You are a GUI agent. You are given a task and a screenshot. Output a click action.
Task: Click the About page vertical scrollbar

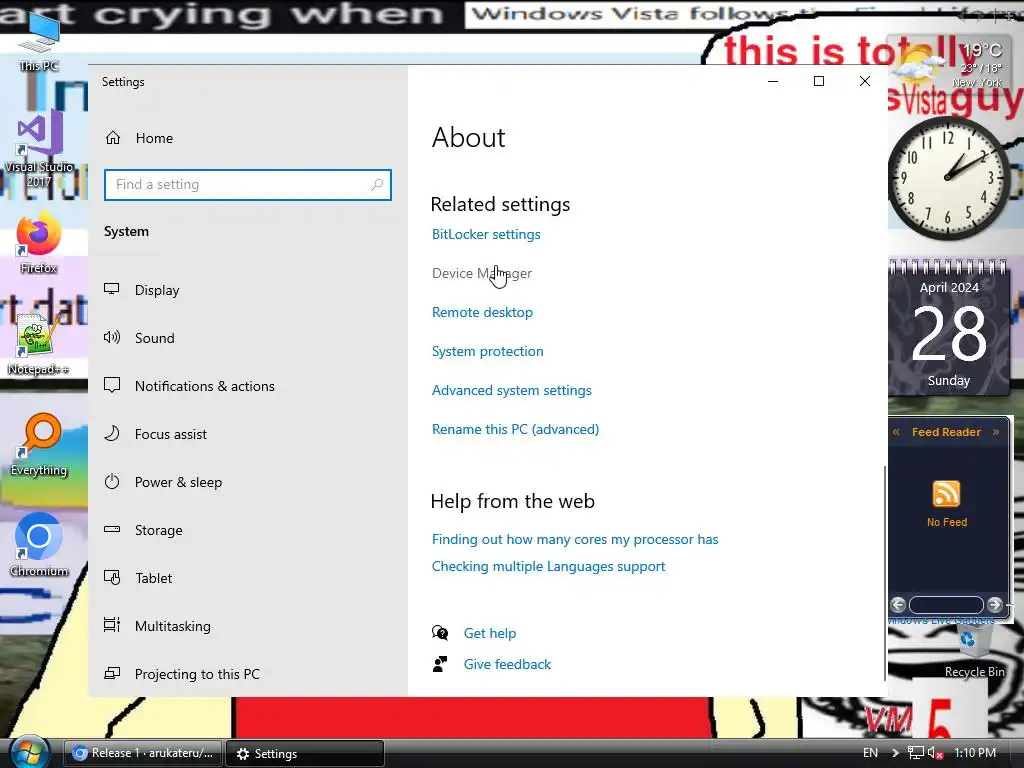[885, 573]
